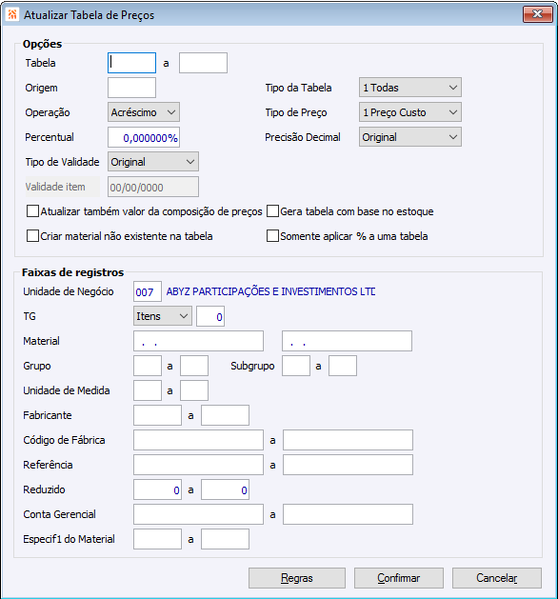Viewport: 558px width, 599px height.
Task: Click the first Grupo field
Action: (x=147, y=366)
